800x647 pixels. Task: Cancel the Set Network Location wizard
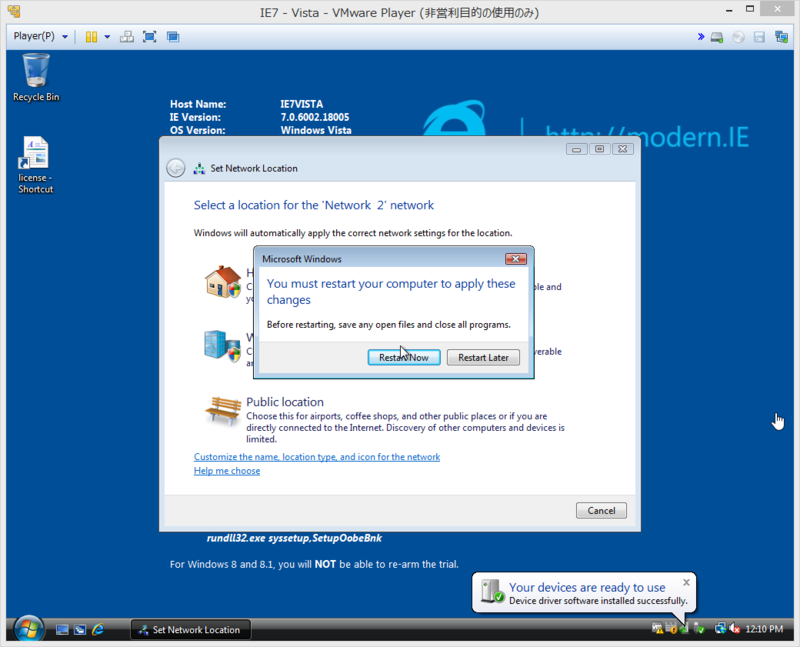click(x=601, y=510)
